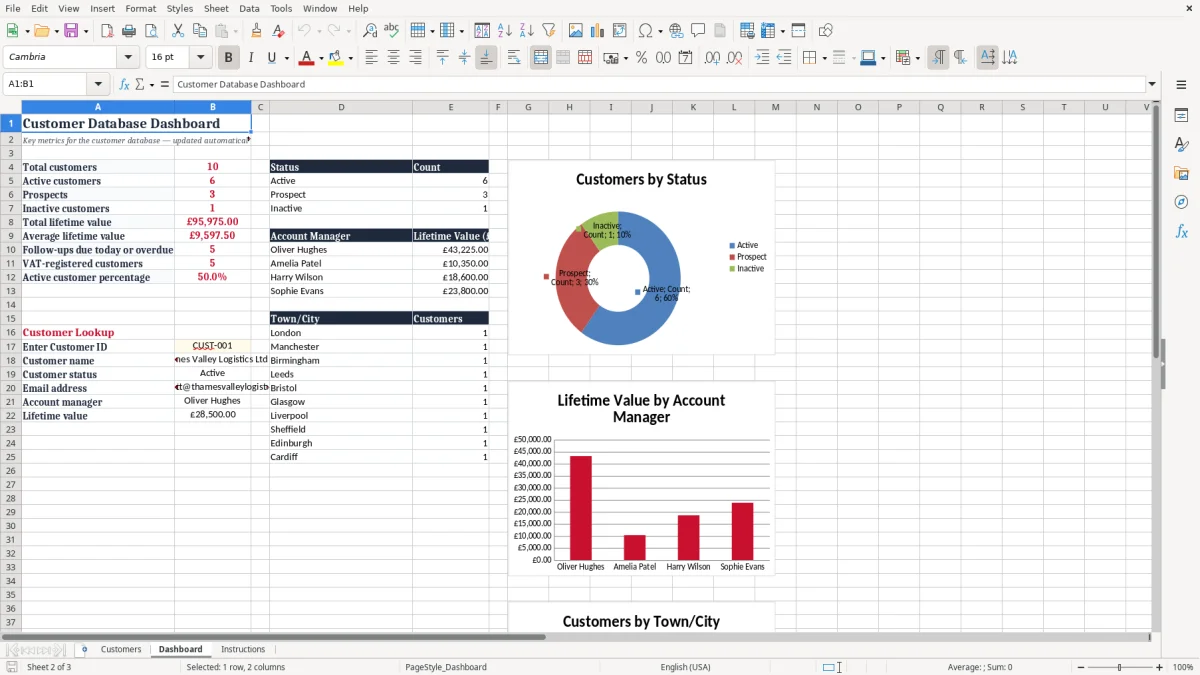Export directly as PDF
This screenshot has width=1200, height=675.
(x=107, y=31)
